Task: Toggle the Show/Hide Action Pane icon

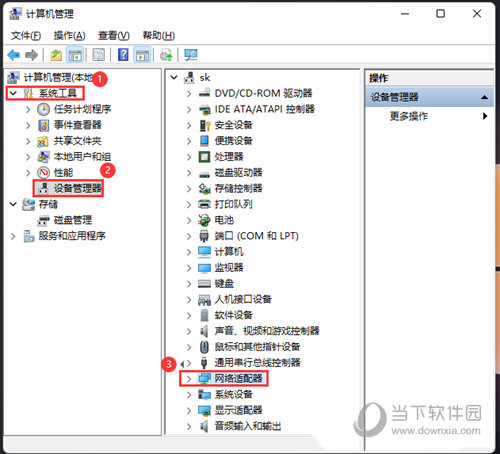Action: pos(142,55)
